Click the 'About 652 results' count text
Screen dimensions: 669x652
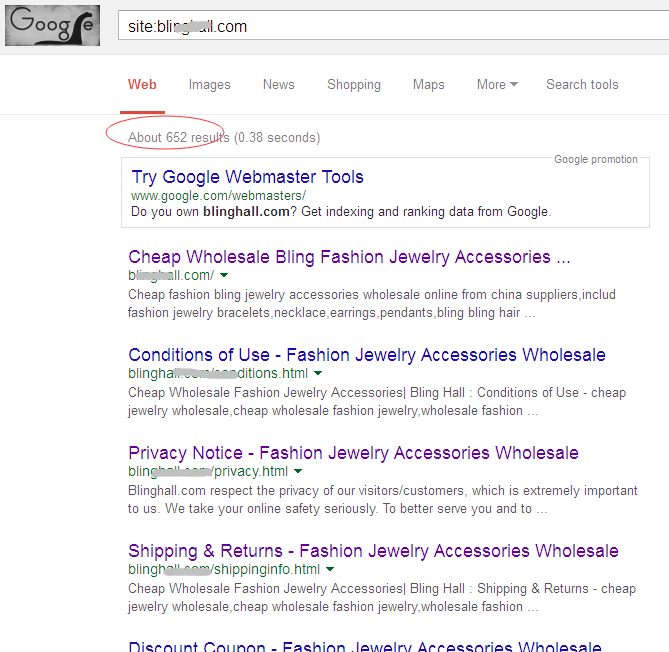click(x=179, y=137)
